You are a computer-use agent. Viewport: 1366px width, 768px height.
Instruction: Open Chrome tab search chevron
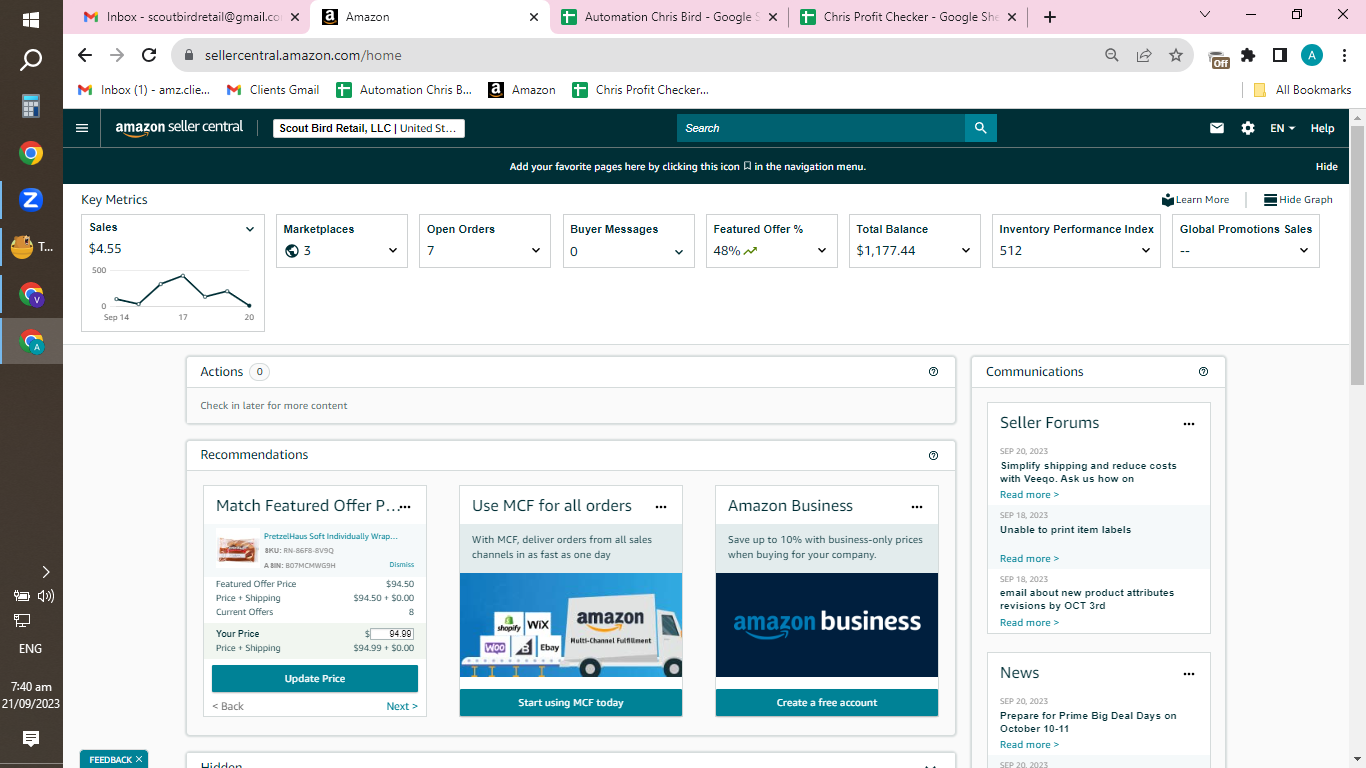coord(1204,15)
